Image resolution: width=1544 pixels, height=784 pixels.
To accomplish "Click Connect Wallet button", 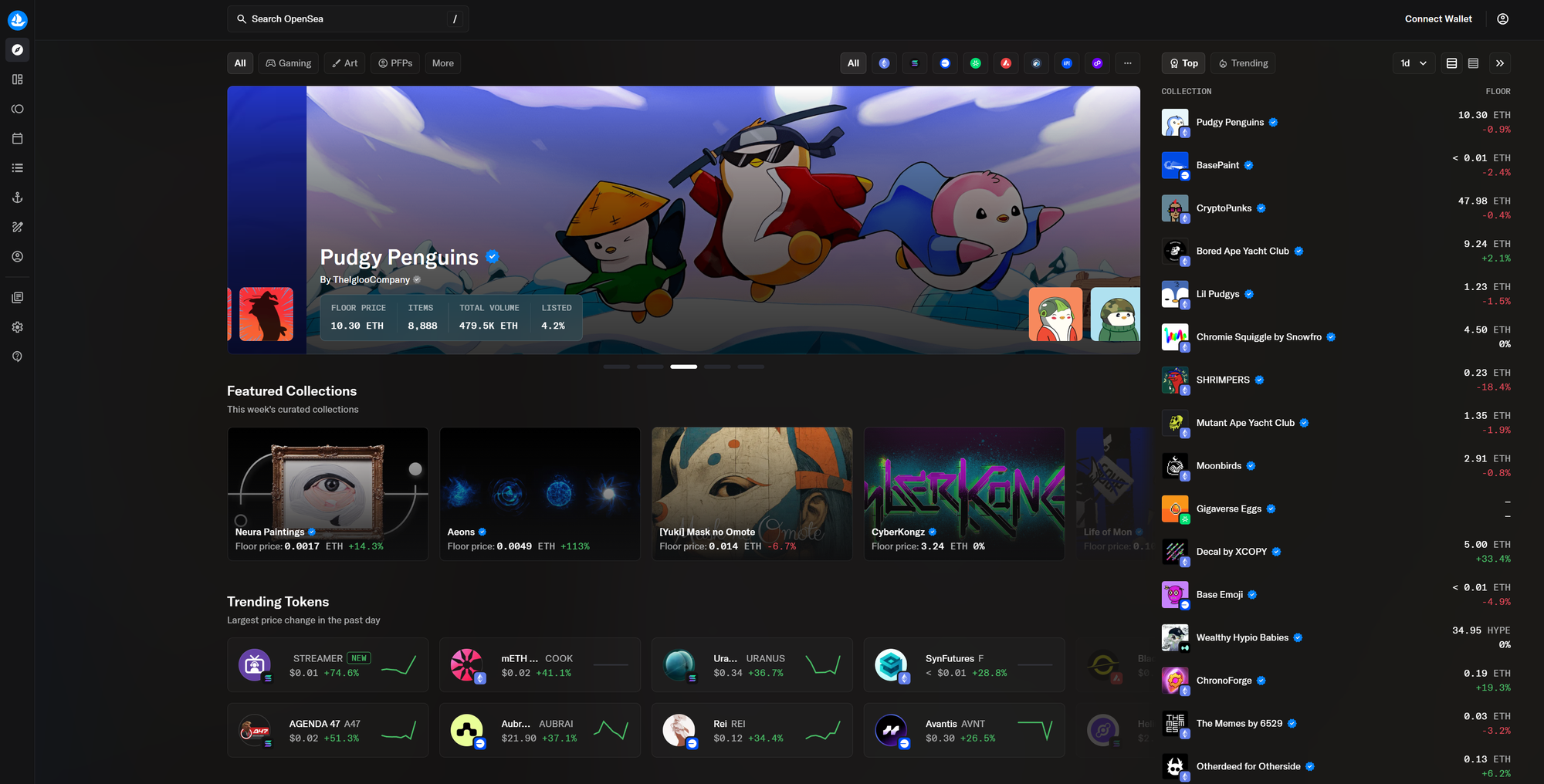I will pyautogui.click(x=1438, y=19).
